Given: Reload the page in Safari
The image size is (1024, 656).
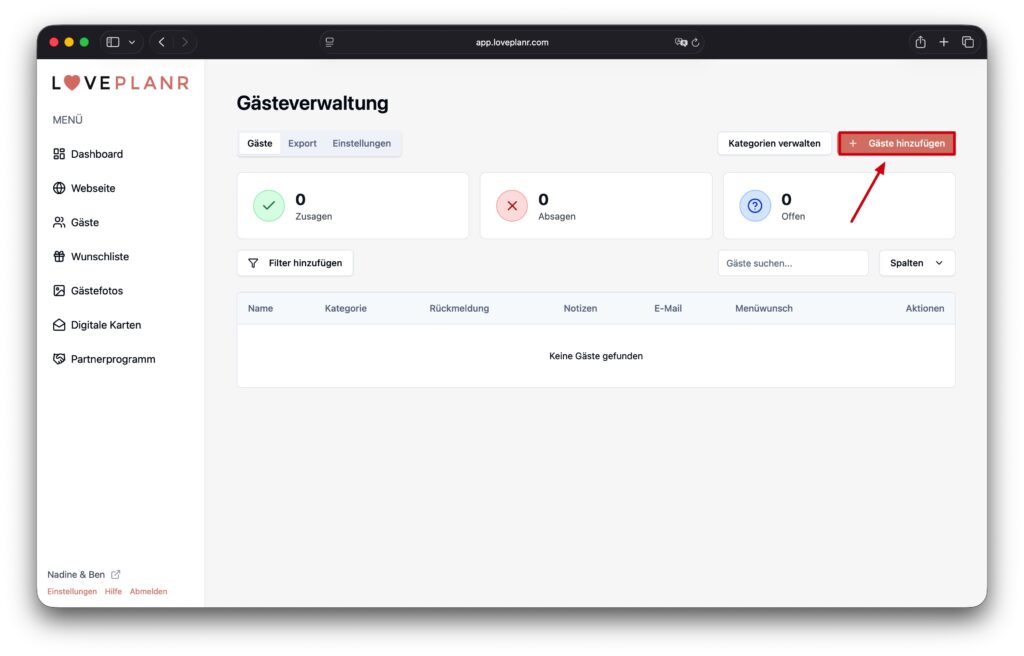Looking at the screenshot, I should 696,42.
